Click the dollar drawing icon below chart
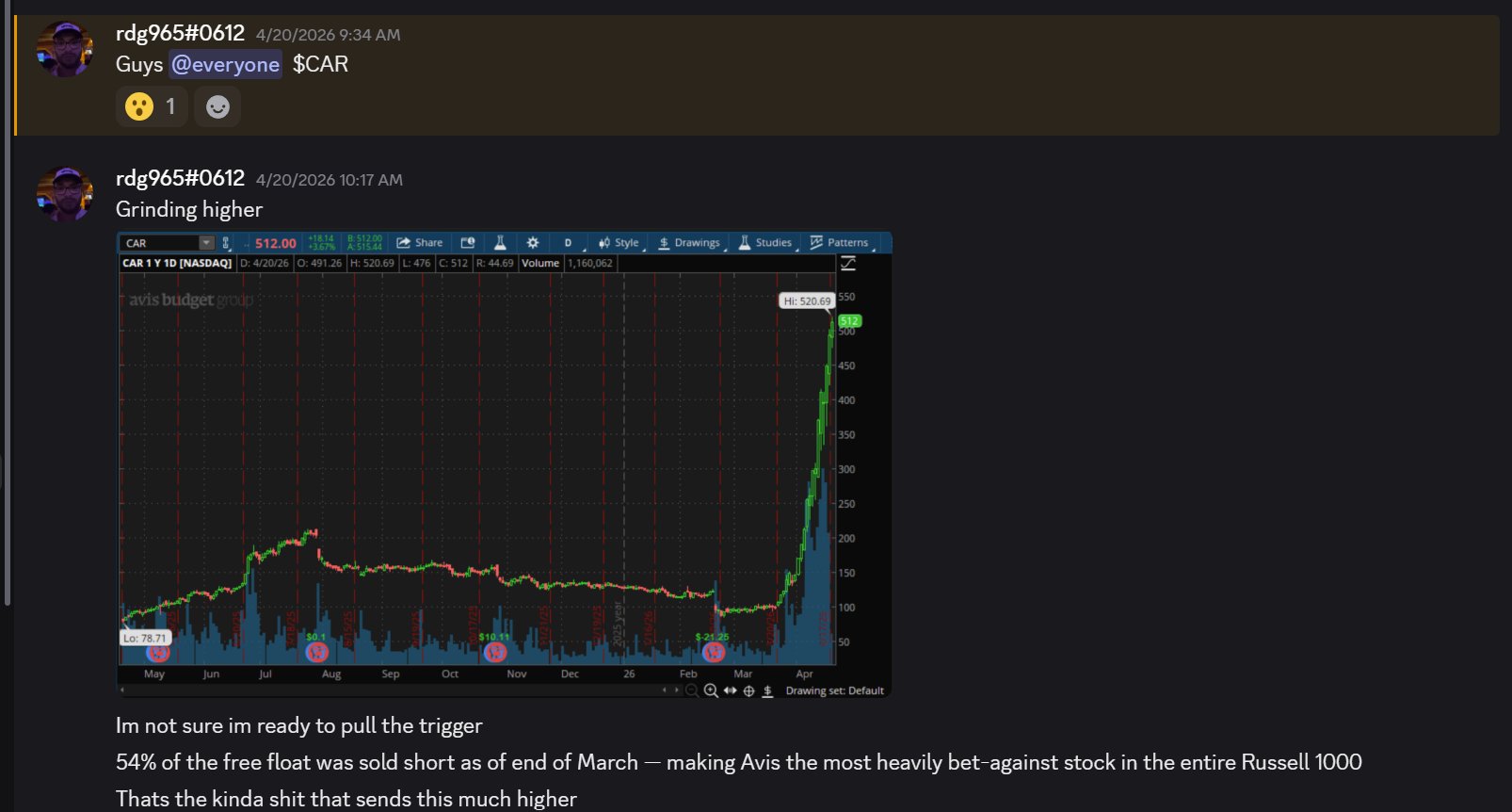Image resolution: width=1512 pixels, height=812 pixels. [767, 690]
